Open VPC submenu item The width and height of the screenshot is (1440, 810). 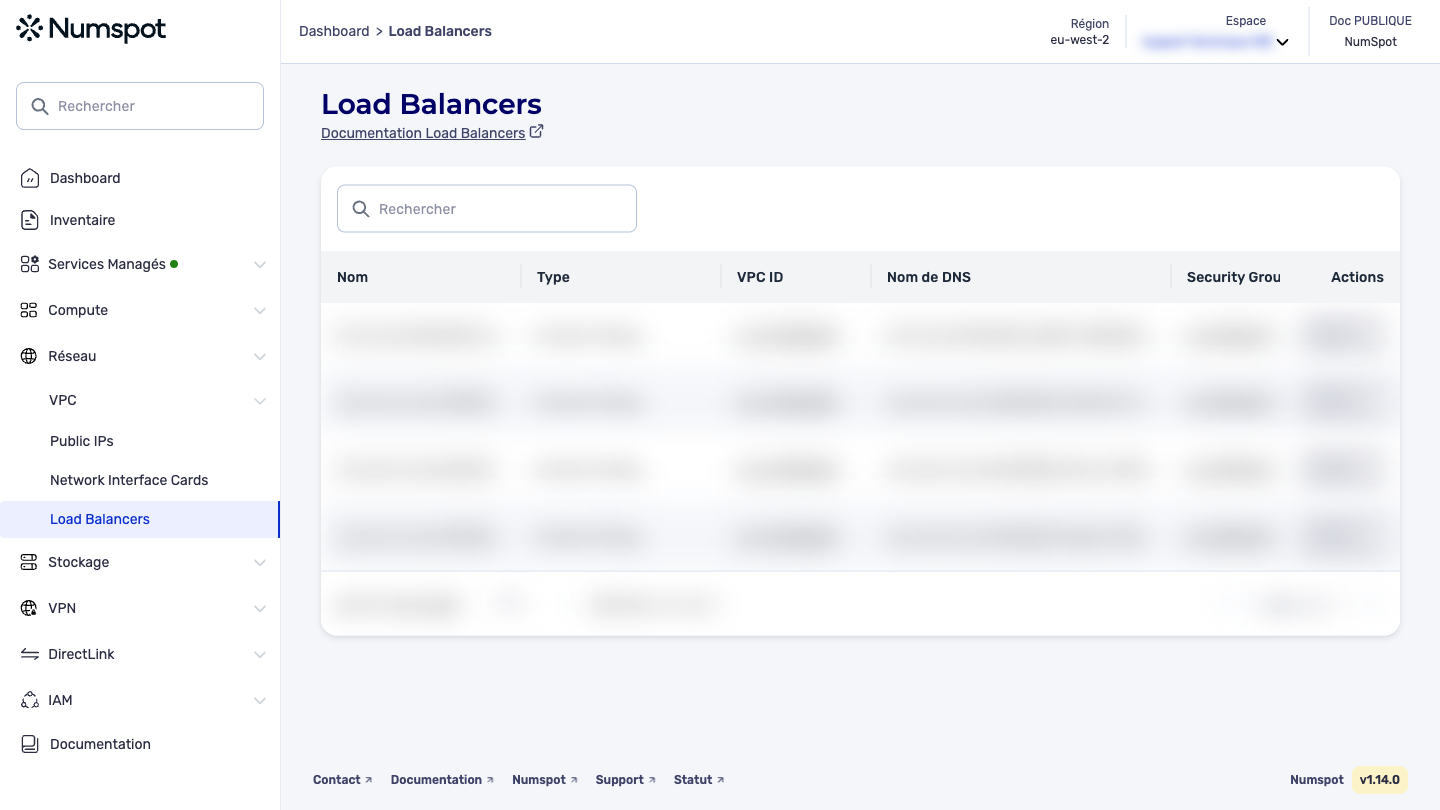(x=63, y=400)
